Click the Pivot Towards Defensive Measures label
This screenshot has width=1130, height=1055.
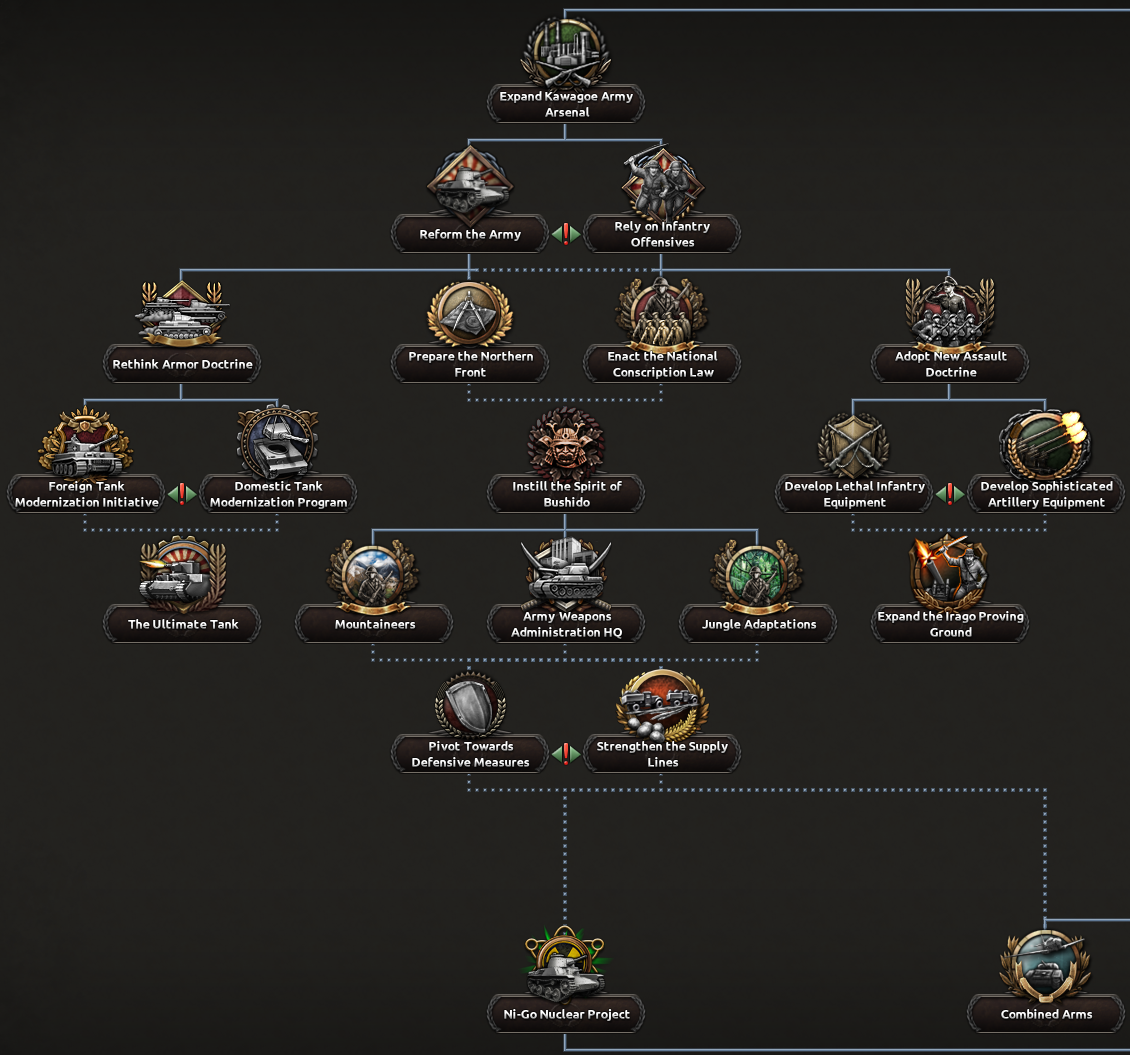click(470, 754)
